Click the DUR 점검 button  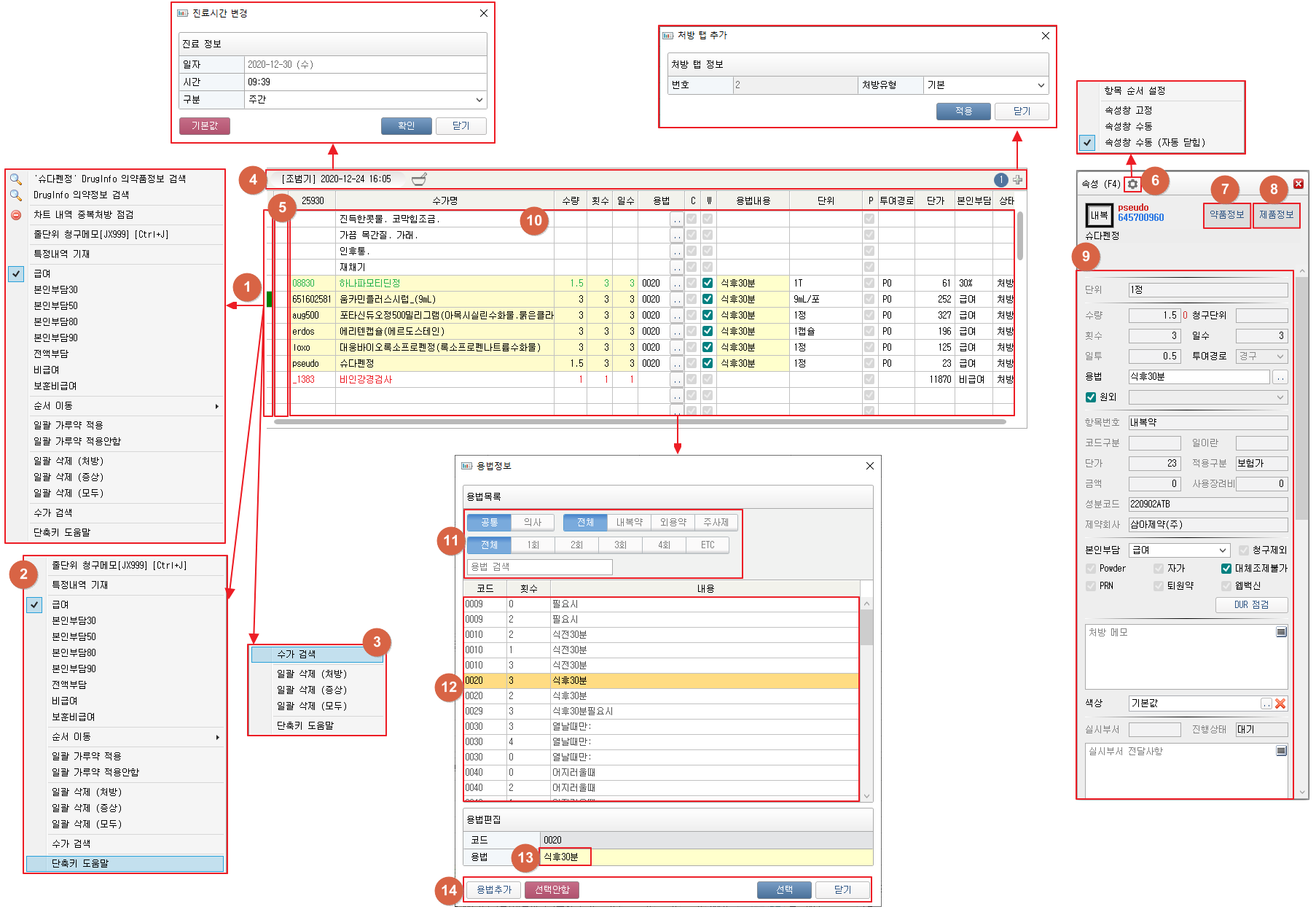pyautogui.click(x=1251, y=605)
